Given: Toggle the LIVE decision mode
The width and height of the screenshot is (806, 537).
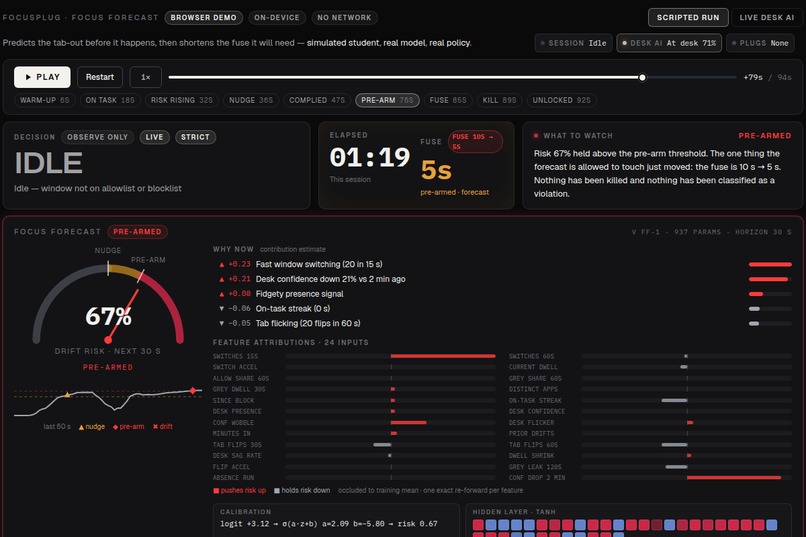Looking at the screenshot, I should (154, 137).
